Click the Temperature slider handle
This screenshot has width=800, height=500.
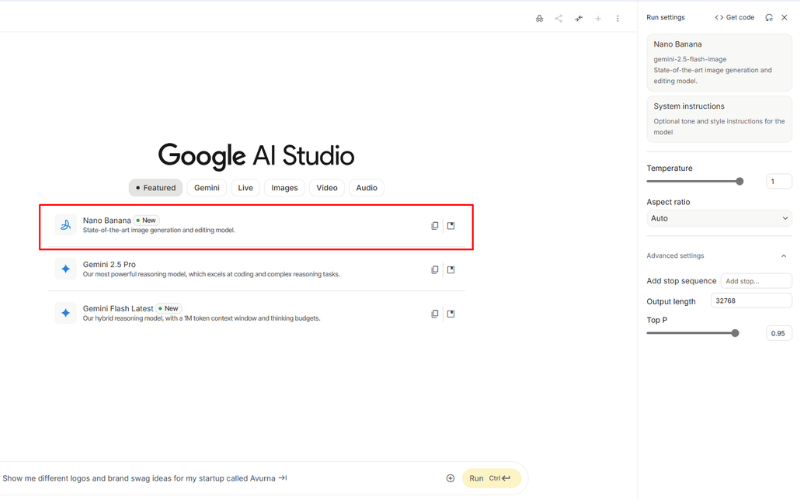(x=740, y=181)
